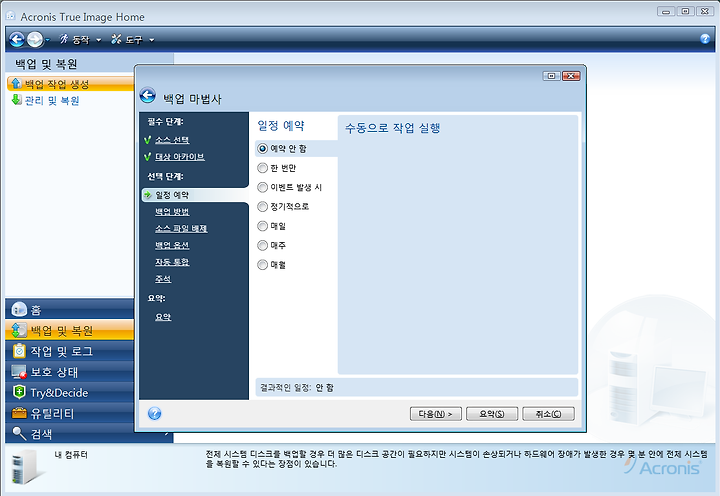
Task: Click the Try&Decide shield icon
Action: (x=19, y=392)
